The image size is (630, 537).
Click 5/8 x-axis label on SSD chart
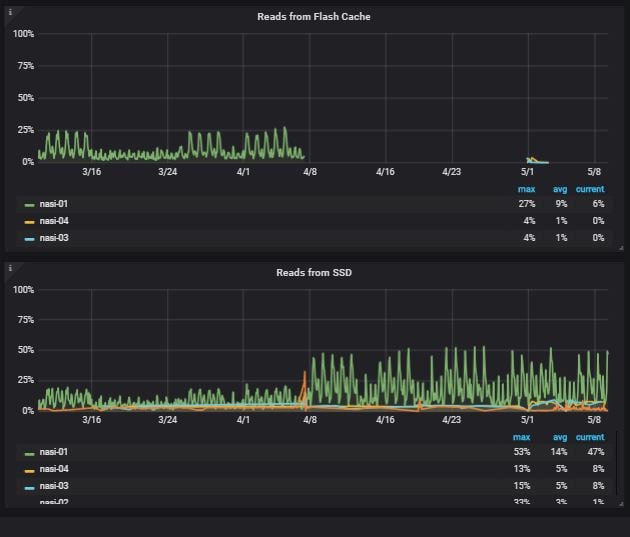tap(594, 420)
